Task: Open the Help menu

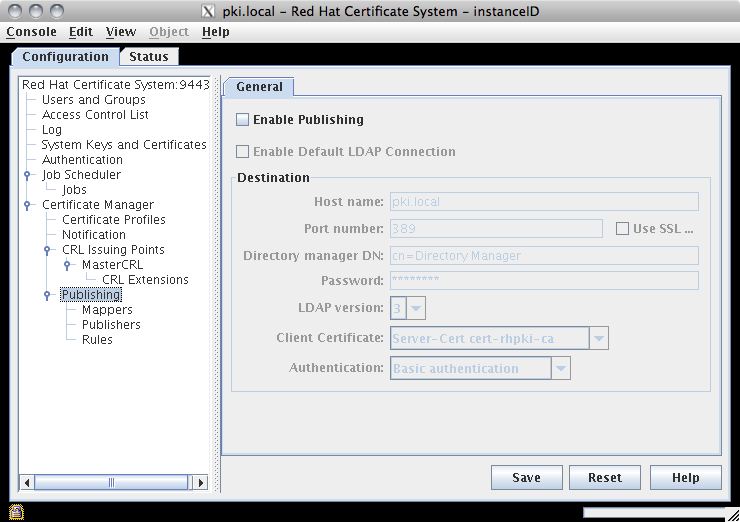Action: pos(216,32)
